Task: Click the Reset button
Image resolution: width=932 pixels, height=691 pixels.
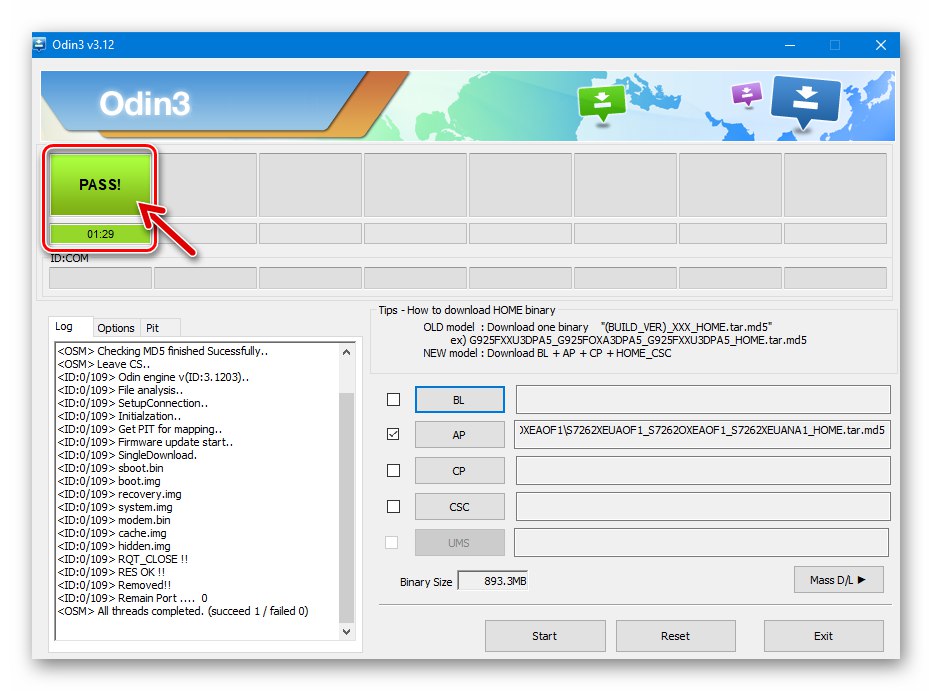Action: [676, 636]
